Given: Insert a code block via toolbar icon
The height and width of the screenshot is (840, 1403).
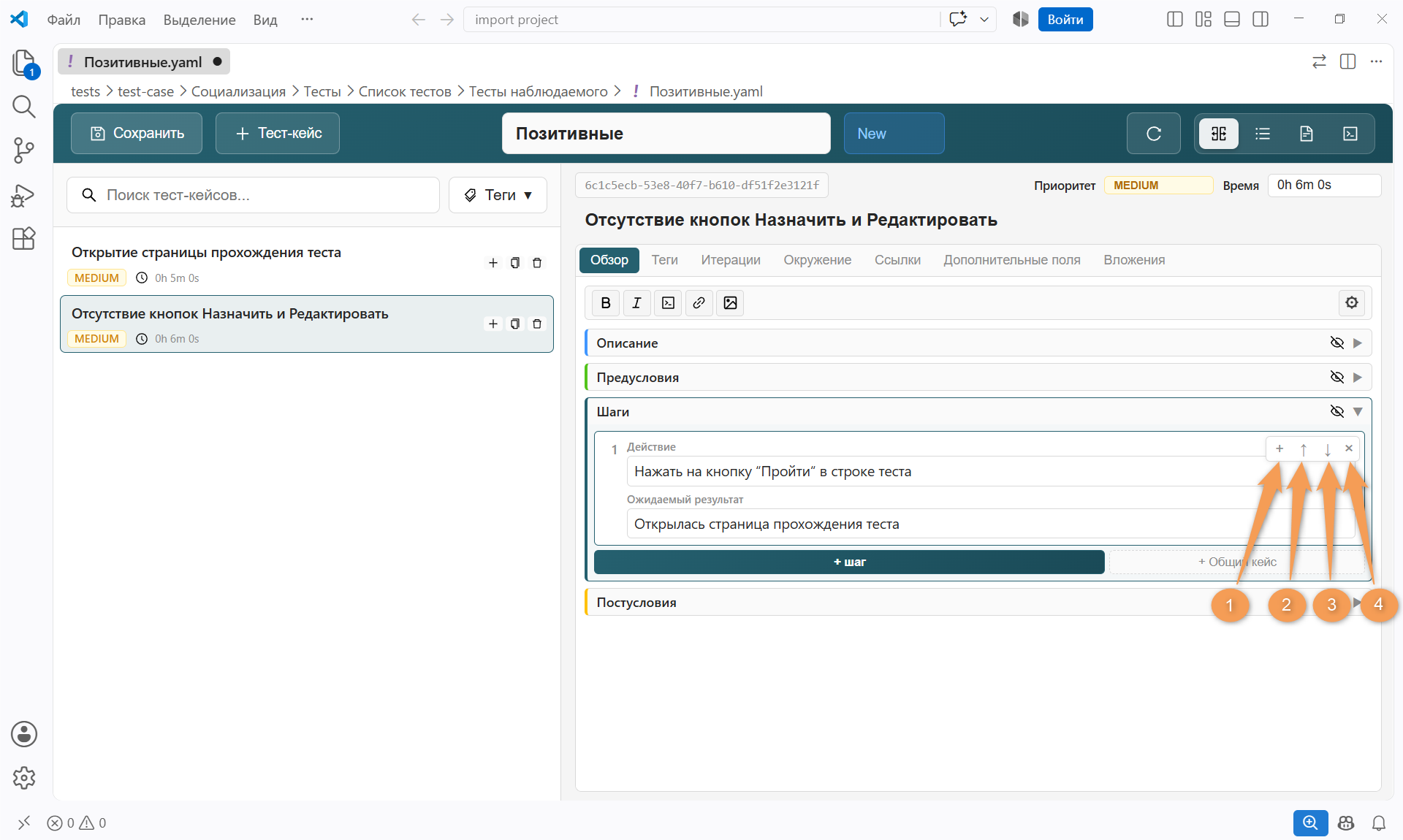Looking at the screenshot, I should pos(668,303).
